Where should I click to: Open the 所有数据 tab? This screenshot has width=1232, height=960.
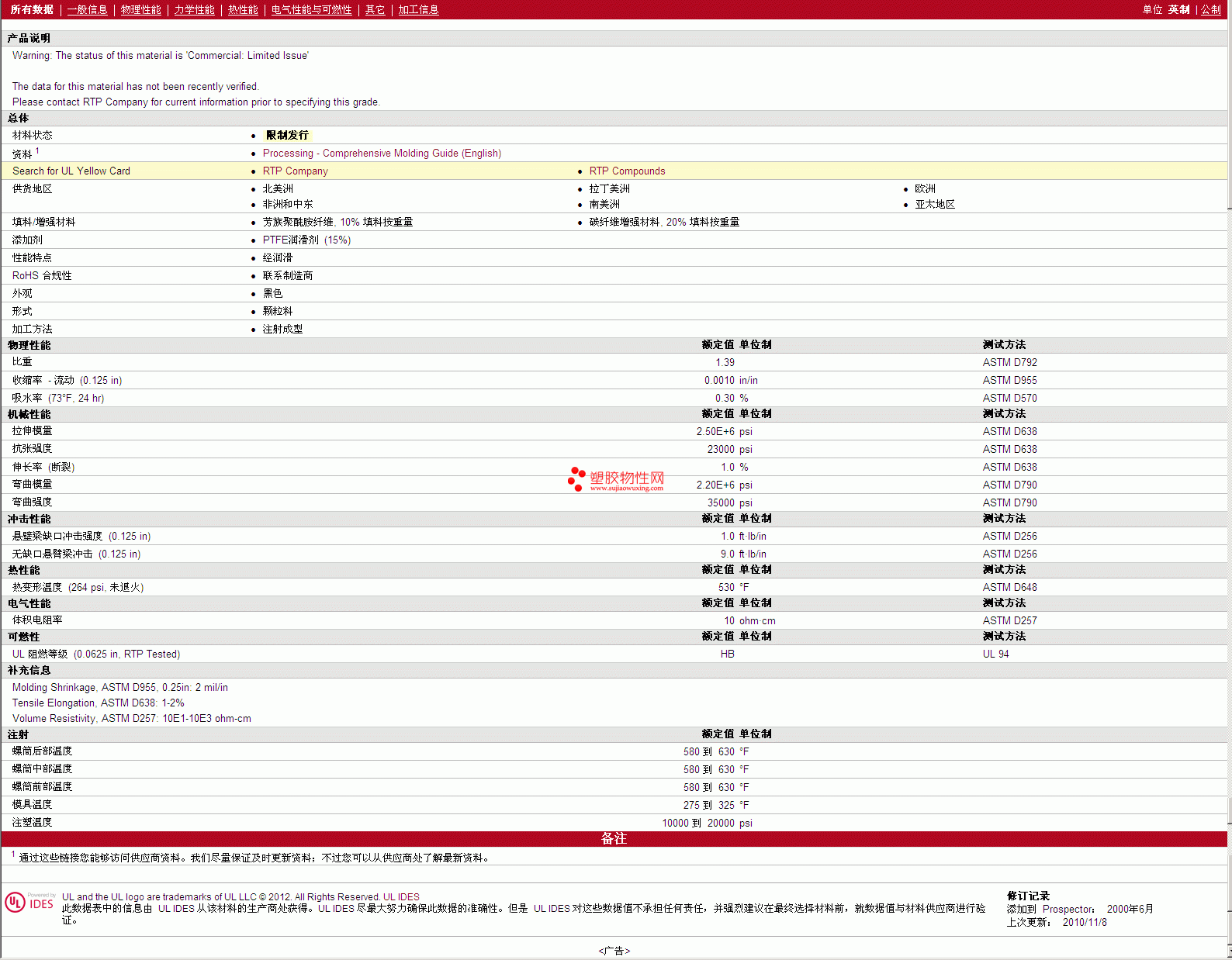click(x=32, y=9)
